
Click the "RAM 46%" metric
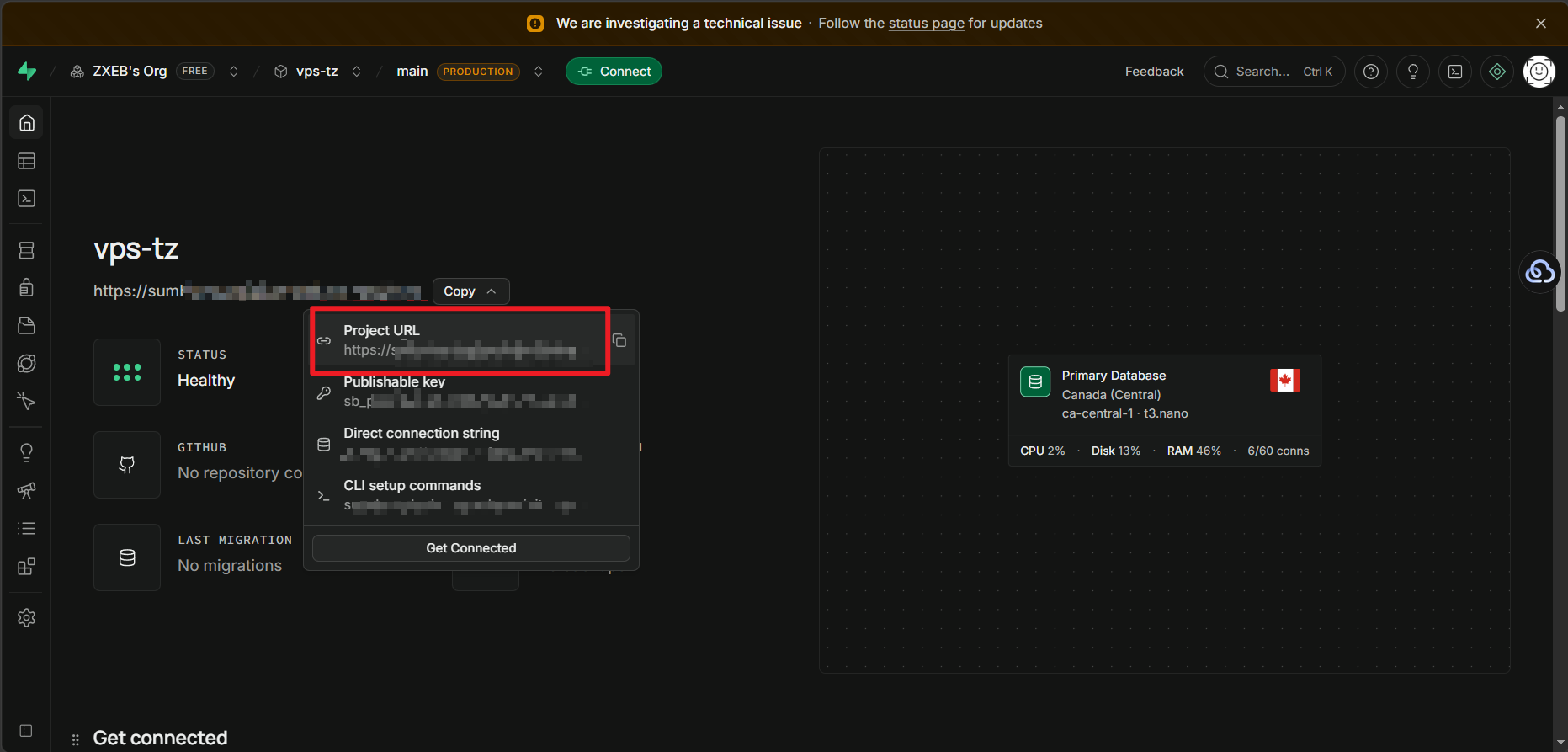click(x=1193, y=451)
